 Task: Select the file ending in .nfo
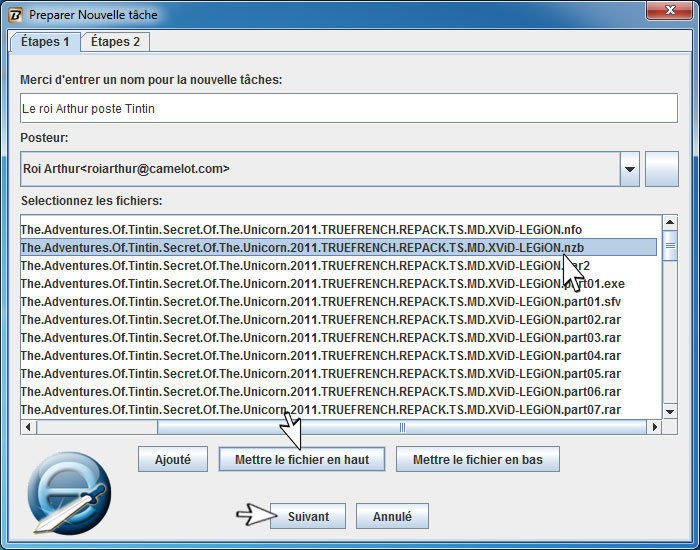coord(338,229)
